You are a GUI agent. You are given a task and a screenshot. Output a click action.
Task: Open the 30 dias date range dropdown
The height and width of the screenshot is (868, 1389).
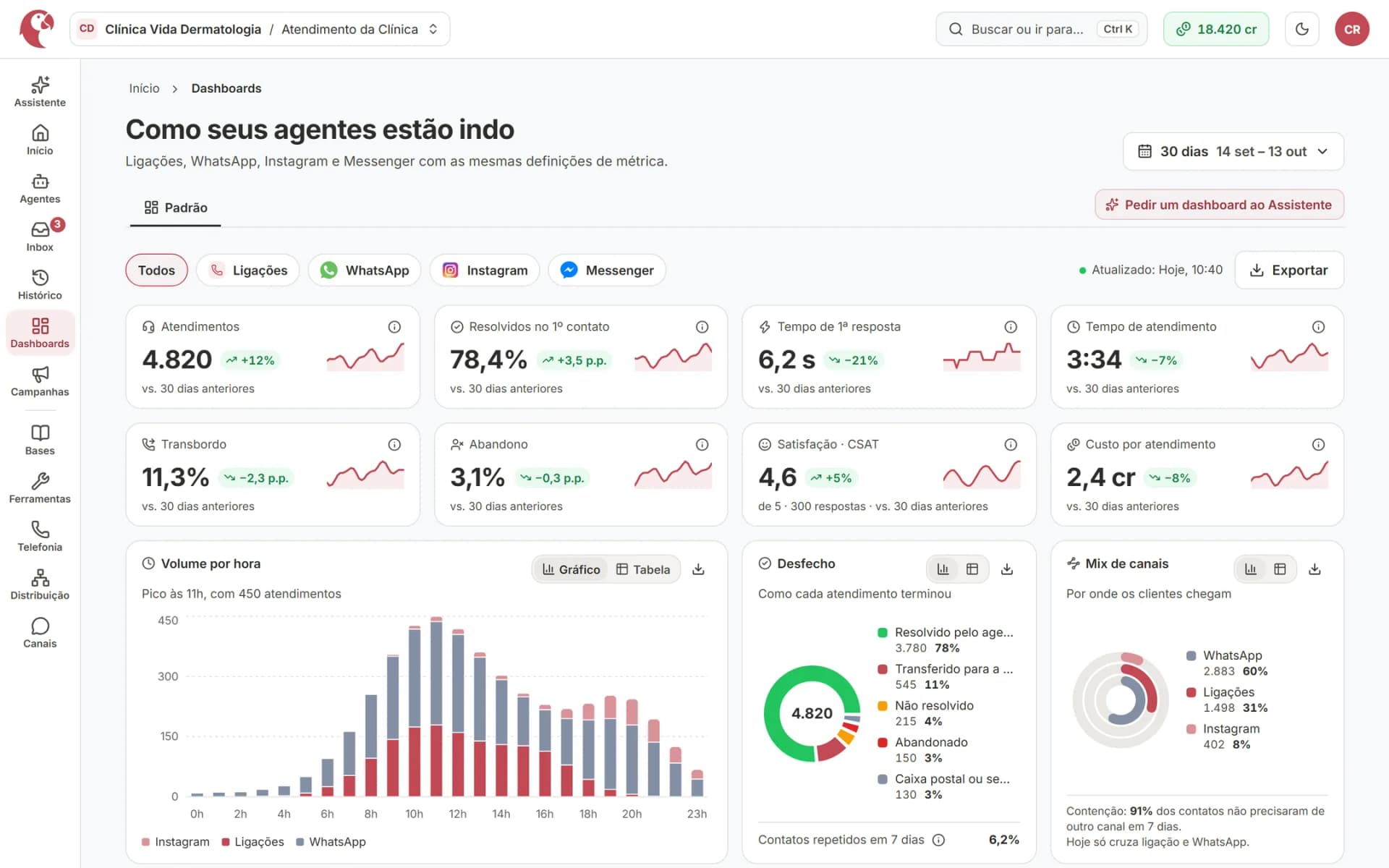[1233, 151]
